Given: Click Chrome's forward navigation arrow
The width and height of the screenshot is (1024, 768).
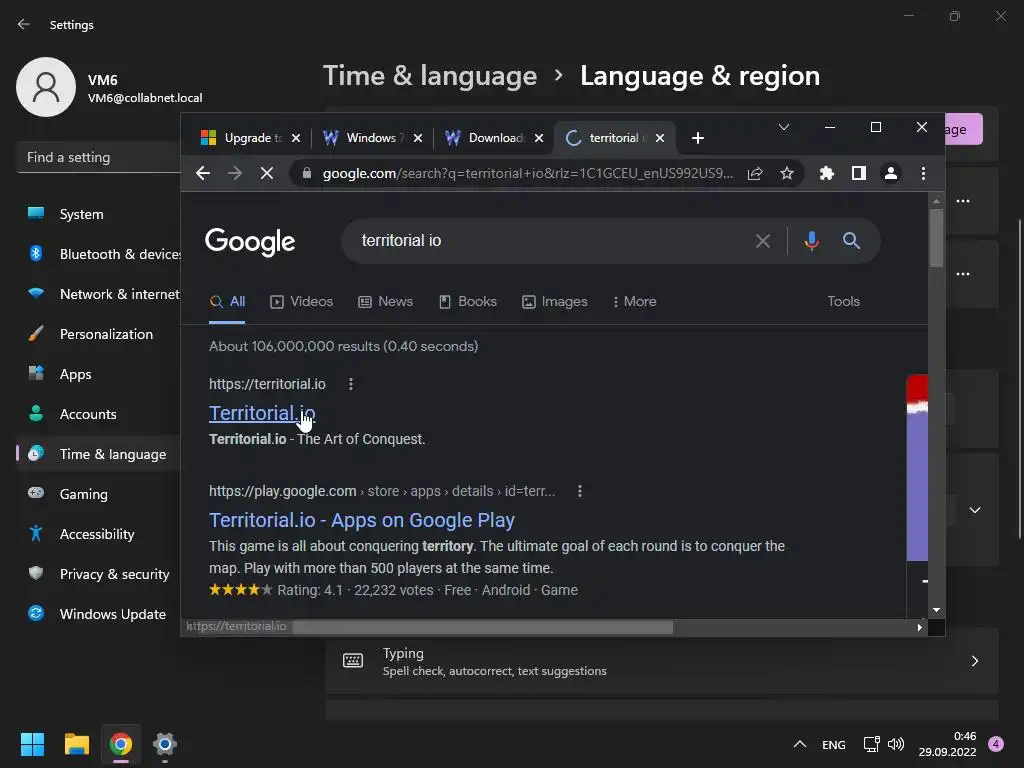Looking at the screenshot, I should 234,173.
